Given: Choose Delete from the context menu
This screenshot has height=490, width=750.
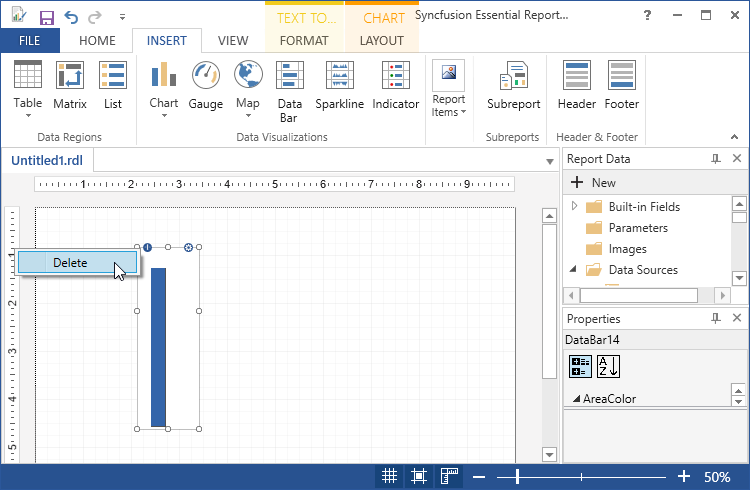Looking at the screenshot, I should 70,262.
